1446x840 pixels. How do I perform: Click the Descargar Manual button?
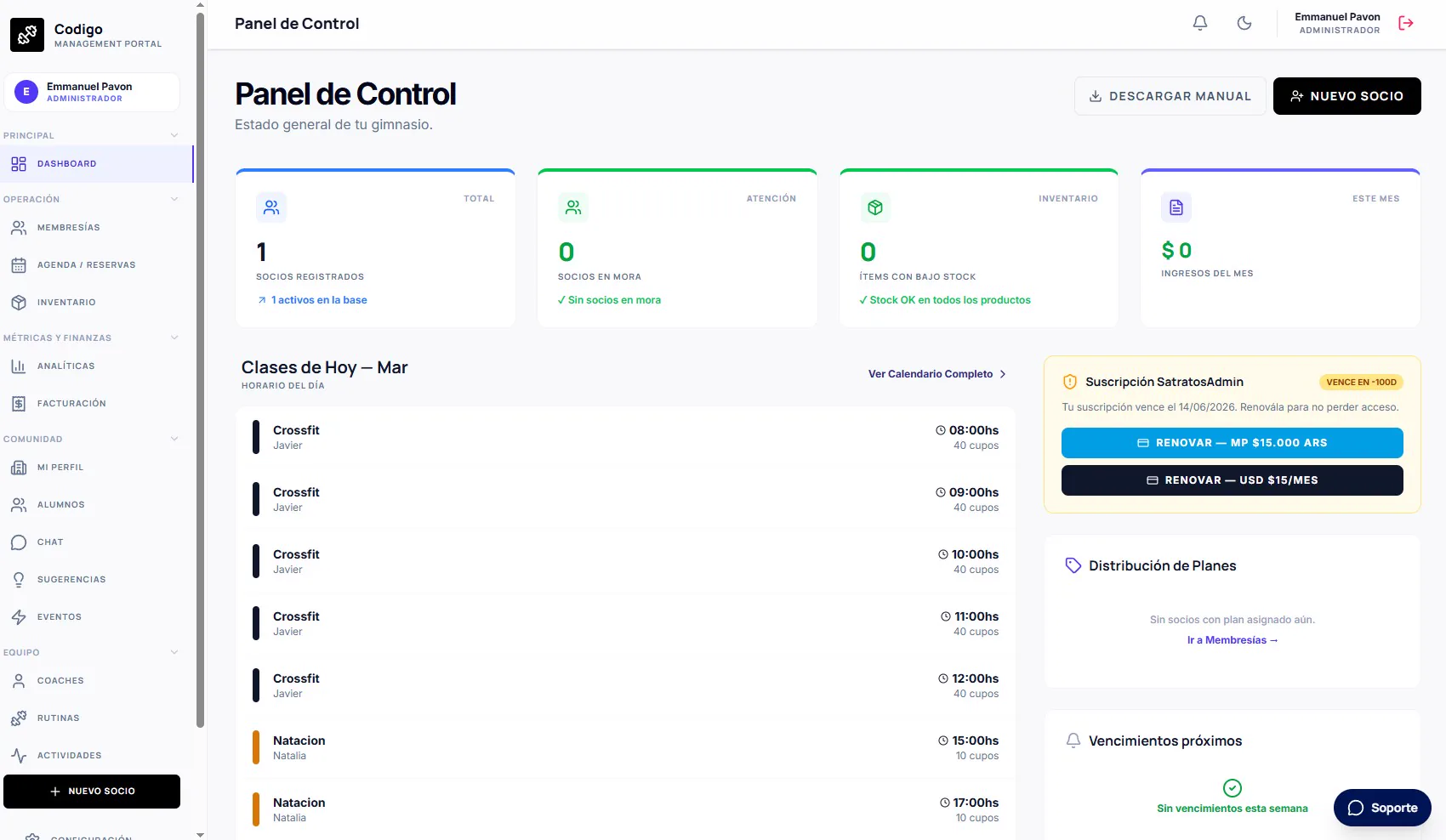[x=1170, y=96]
